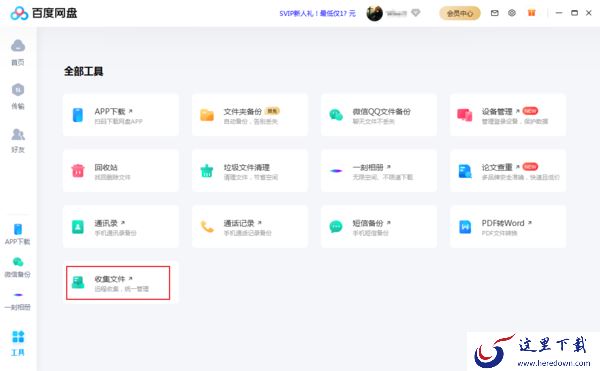The image size is (600, 371).
Task: Open the APP下载 tool card
Action: [121, 115]
